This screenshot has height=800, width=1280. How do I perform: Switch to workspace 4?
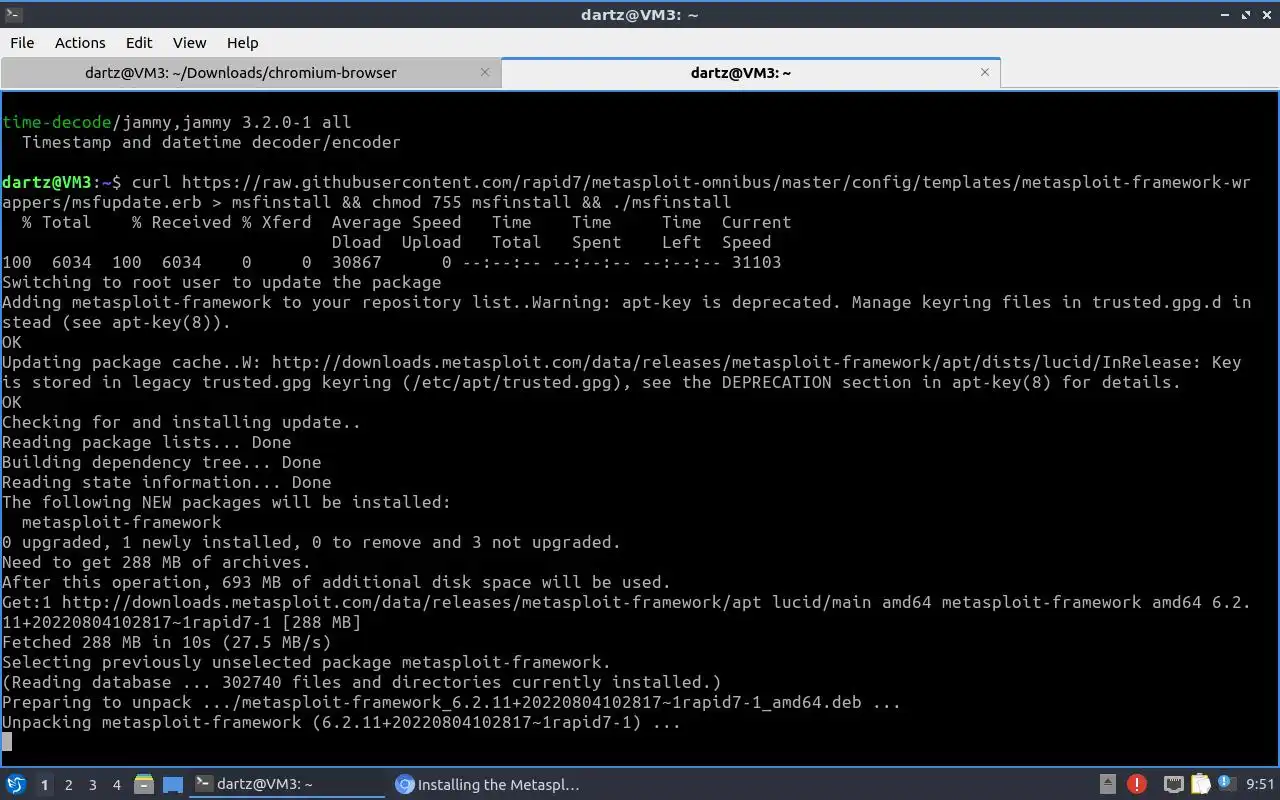[x=117, y=785]
